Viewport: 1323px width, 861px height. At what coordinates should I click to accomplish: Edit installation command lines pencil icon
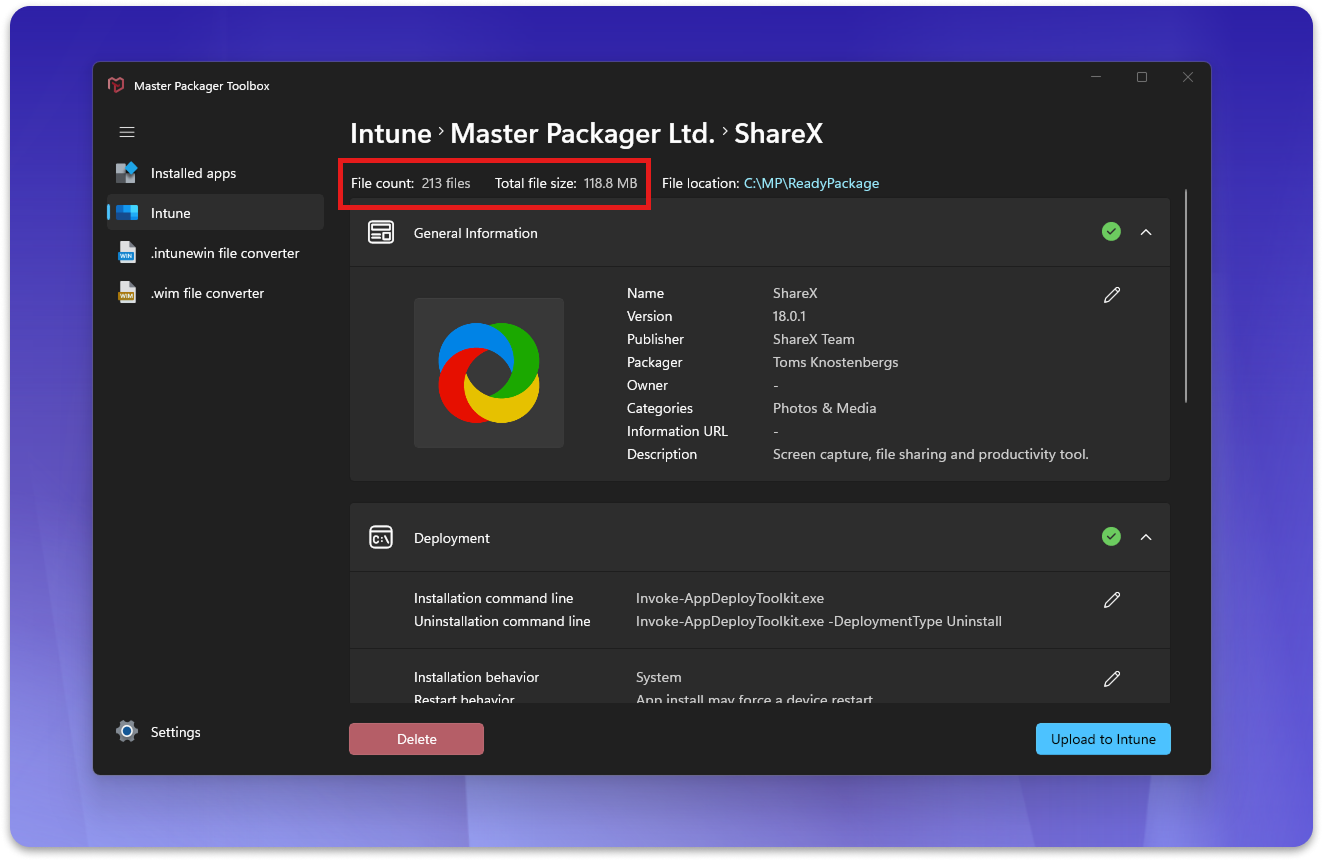click(x=1111, y=600)
